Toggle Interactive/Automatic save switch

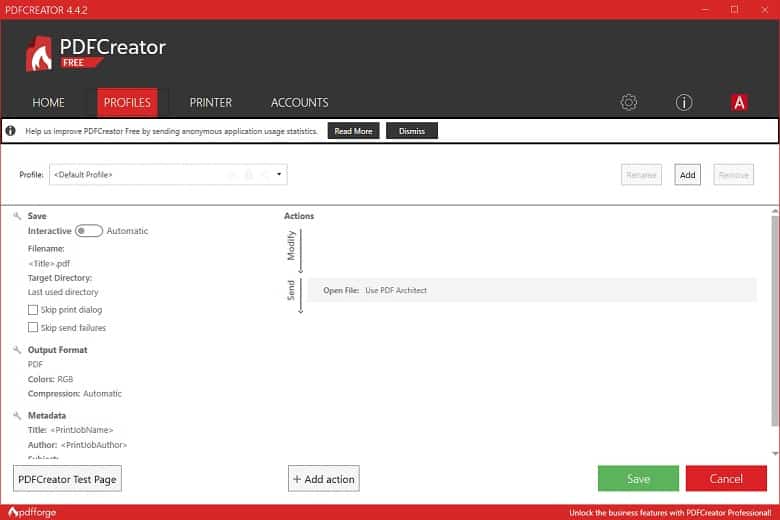pos(89,231)
